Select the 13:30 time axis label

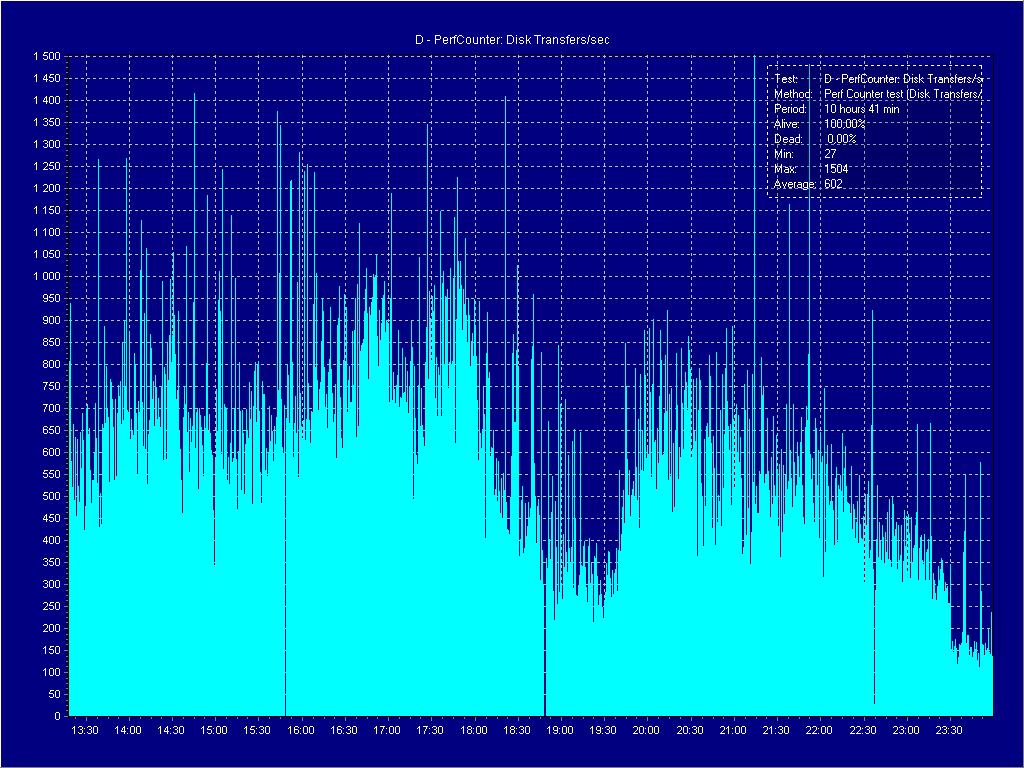(x=85, y=731)
